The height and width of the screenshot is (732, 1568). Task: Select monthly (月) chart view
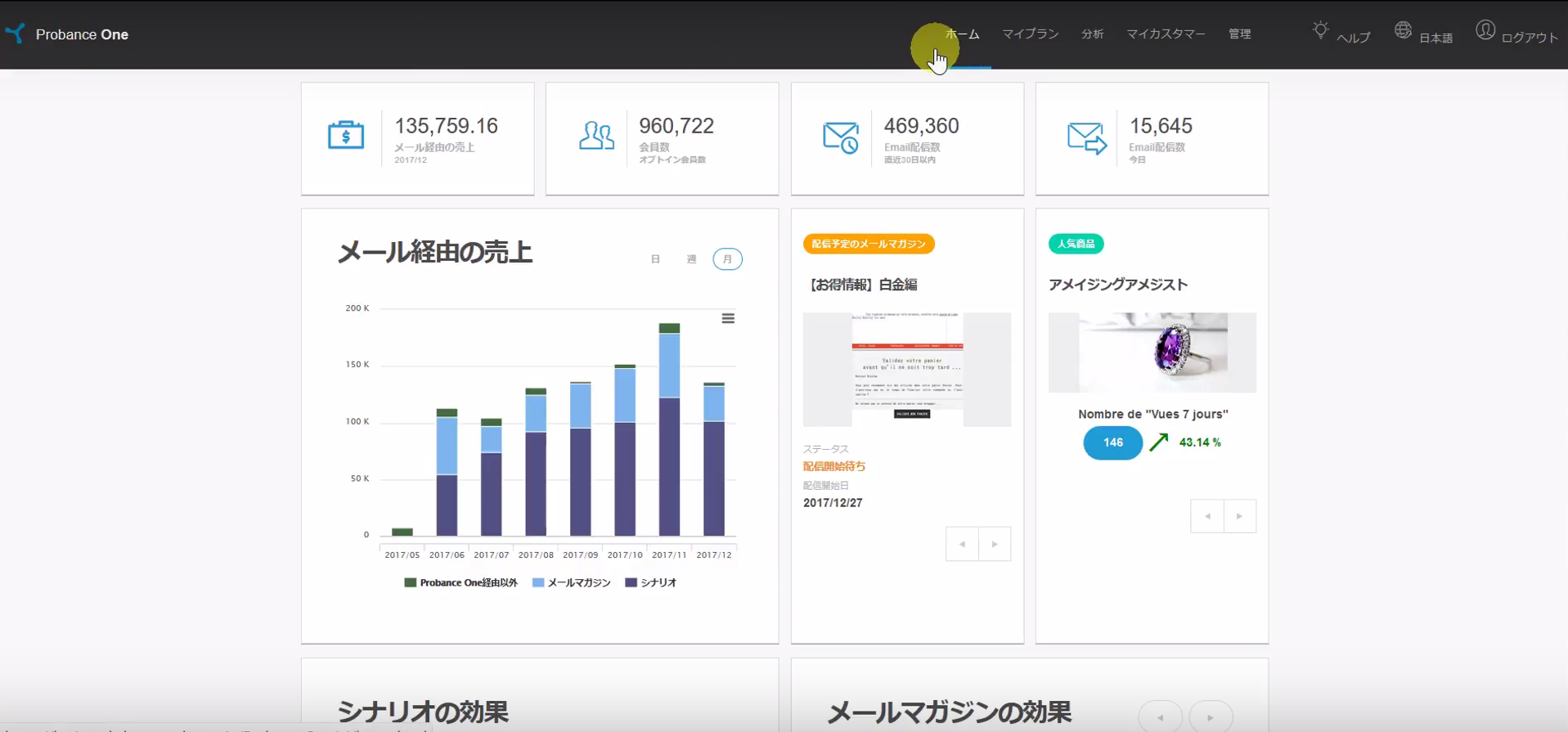click(x=727, y=259)
